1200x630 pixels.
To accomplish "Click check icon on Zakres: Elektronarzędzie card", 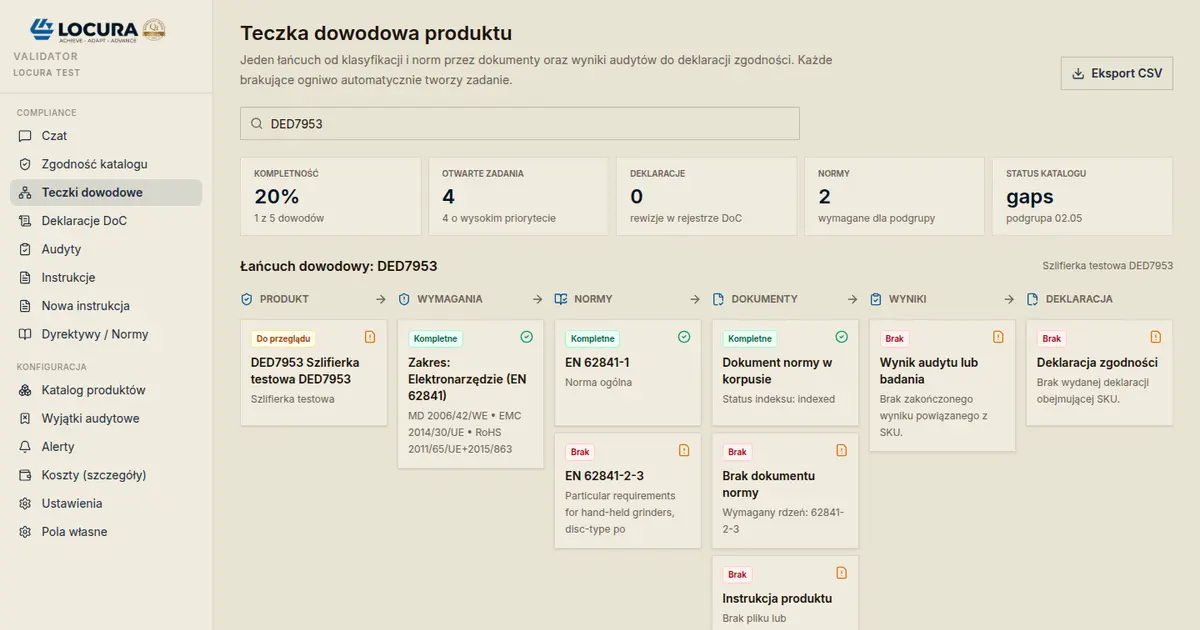I will coord(527,337).
